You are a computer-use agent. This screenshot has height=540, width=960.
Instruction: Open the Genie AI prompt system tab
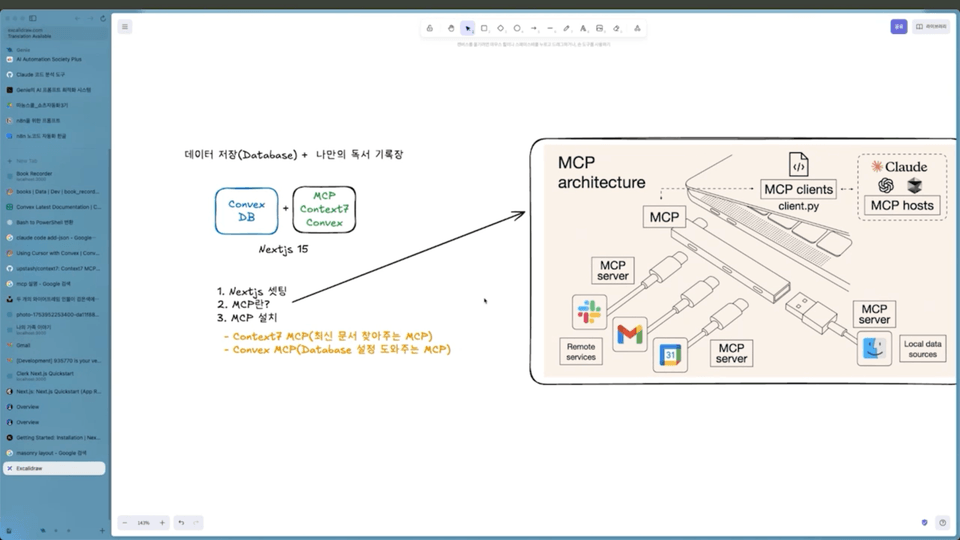[54, 90]
